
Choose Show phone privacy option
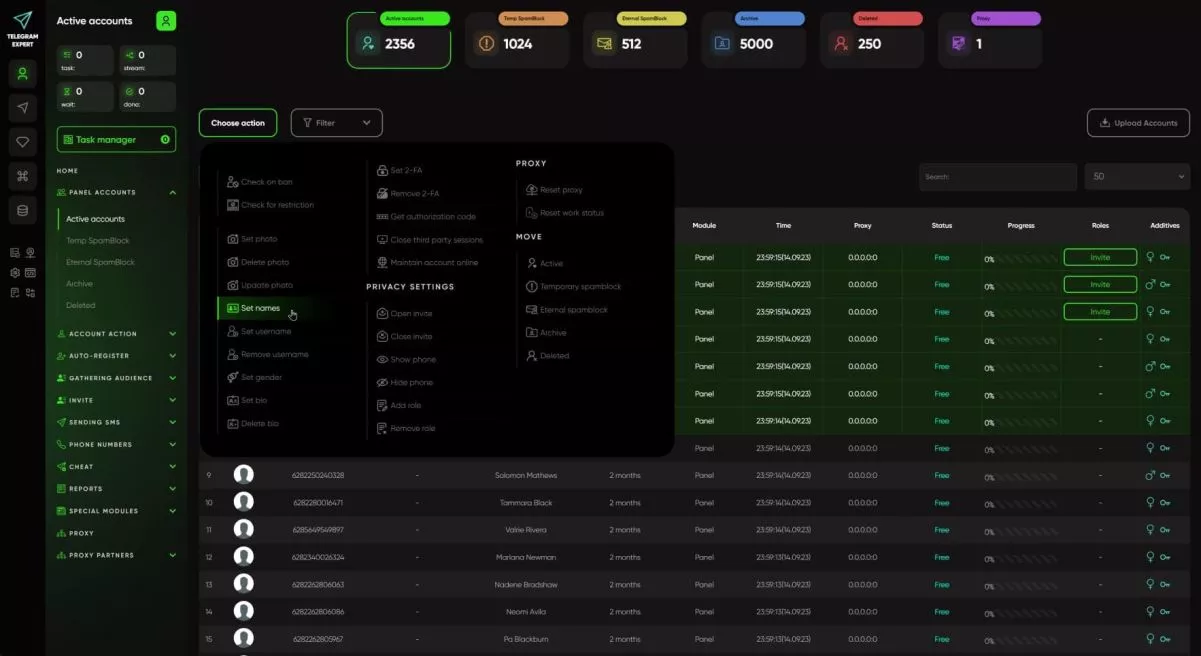[406, 359]
